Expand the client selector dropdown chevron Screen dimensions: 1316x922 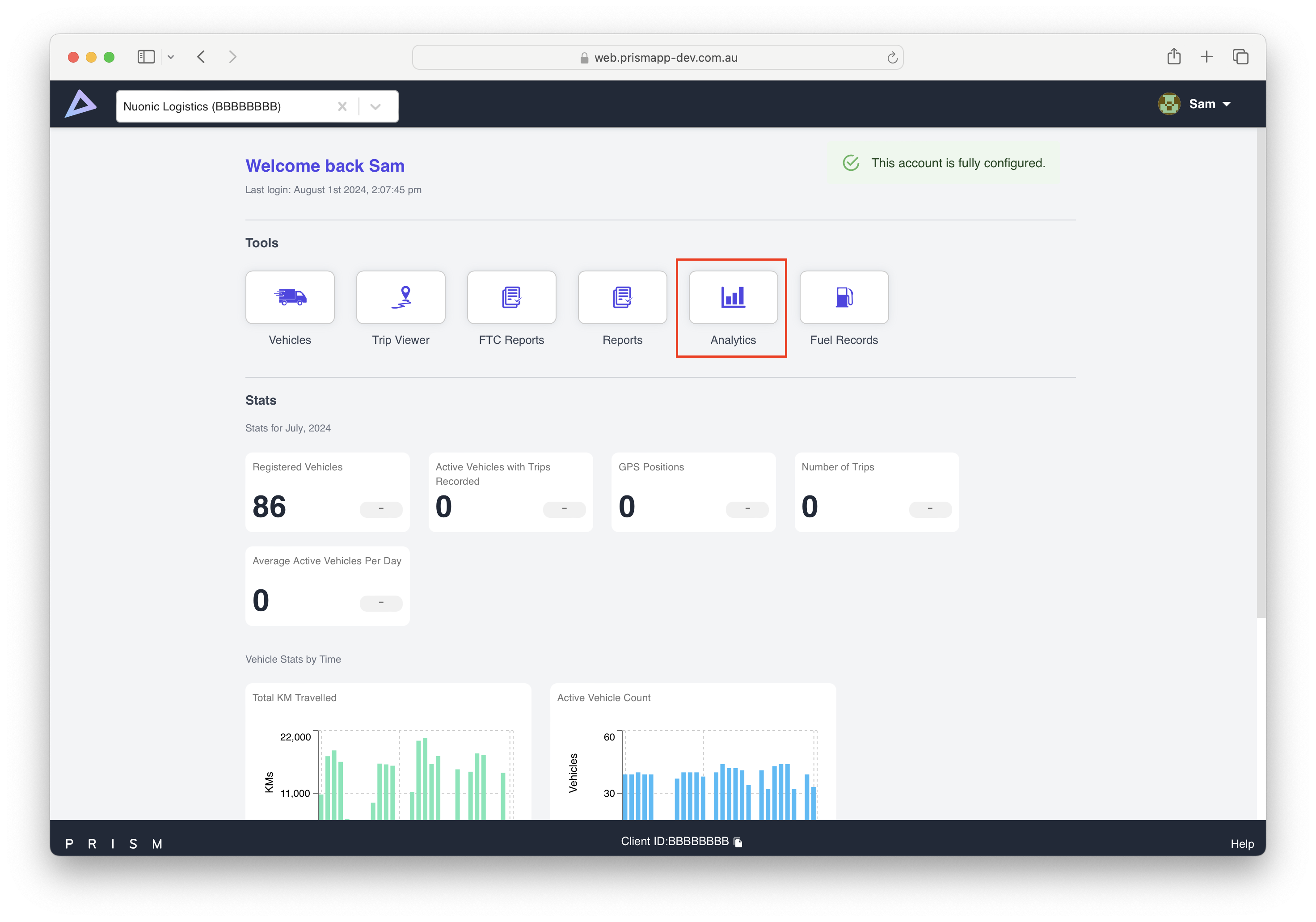pos(375,107)
